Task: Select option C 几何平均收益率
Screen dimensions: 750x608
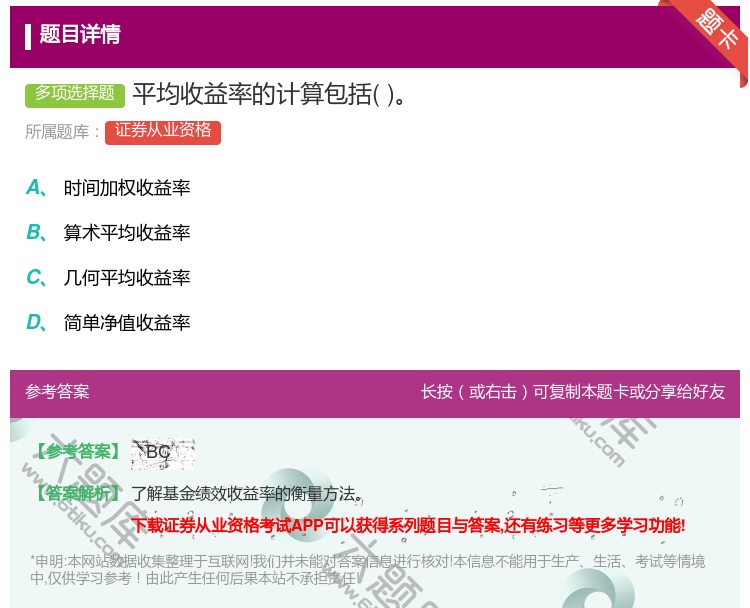Action: (x=127, y=278)
